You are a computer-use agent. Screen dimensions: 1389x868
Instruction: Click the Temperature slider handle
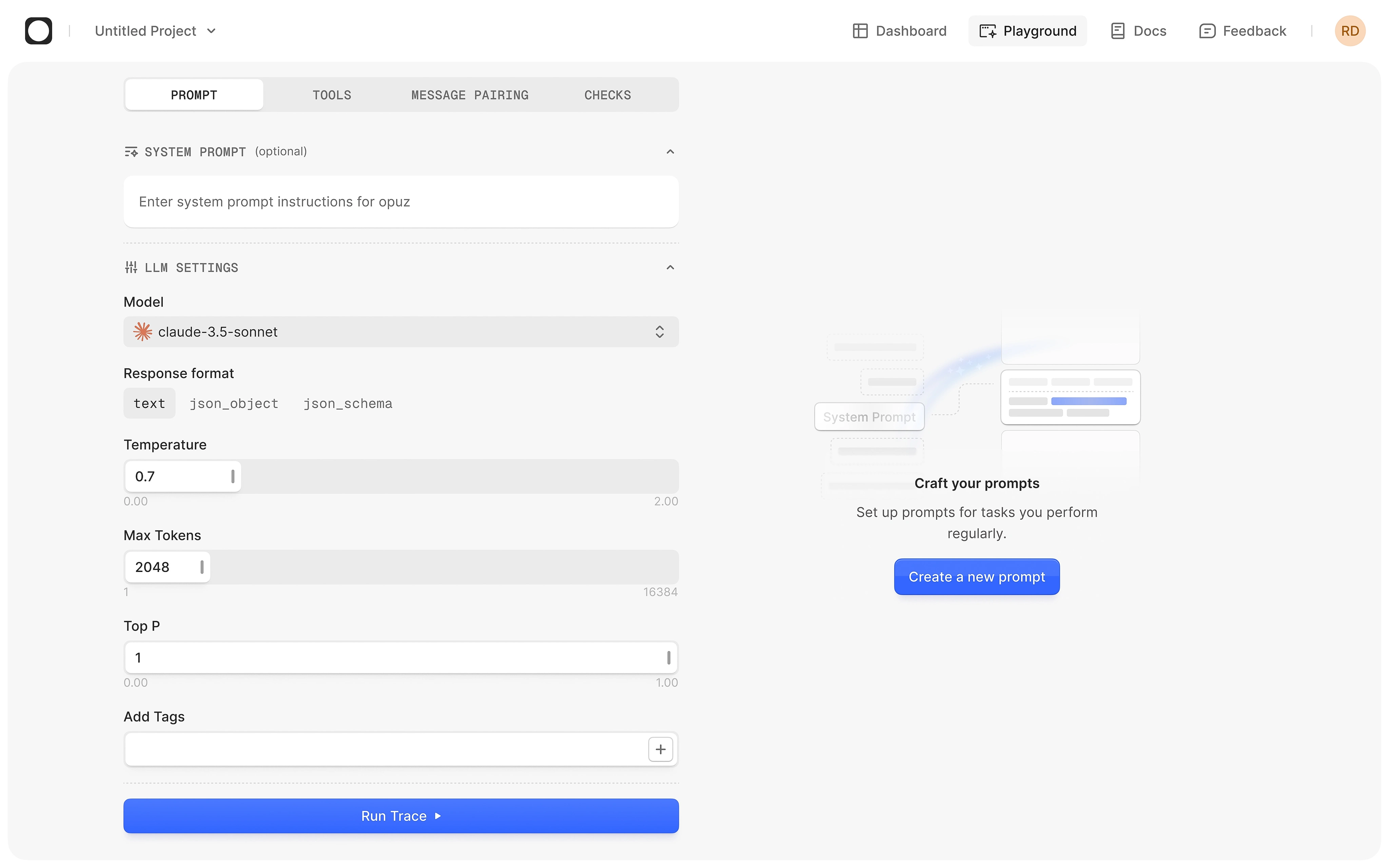click(x=232, y=476)
